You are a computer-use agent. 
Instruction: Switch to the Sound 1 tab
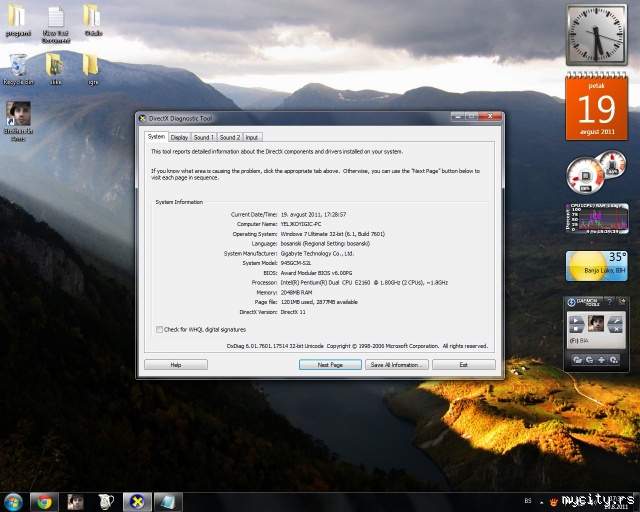pos(204,138)
